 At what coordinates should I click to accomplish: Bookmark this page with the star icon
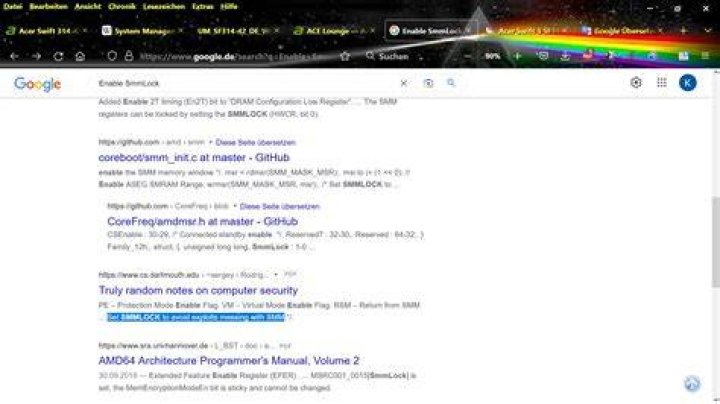(345, 56)
